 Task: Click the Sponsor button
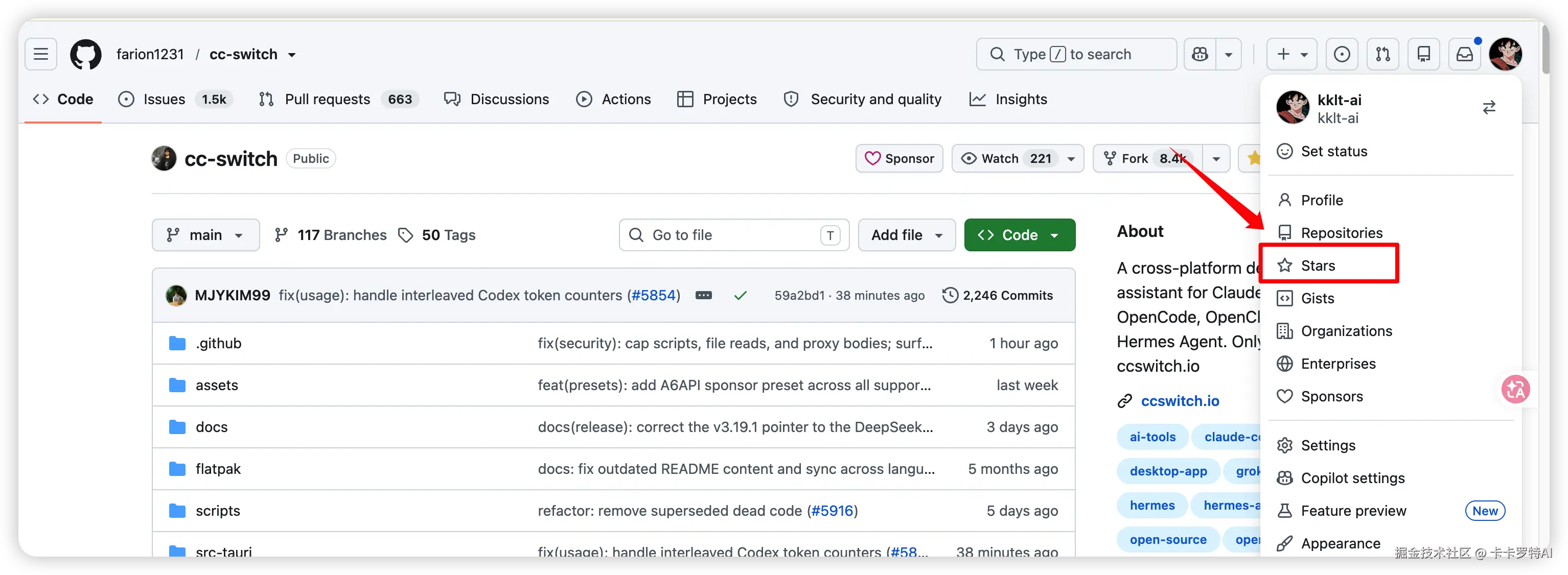tap(899, 158)
